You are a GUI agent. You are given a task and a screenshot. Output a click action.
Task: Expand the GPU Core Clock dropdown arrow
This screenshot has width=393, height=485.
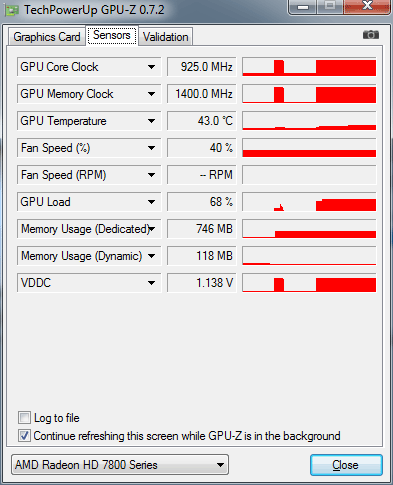151,67
